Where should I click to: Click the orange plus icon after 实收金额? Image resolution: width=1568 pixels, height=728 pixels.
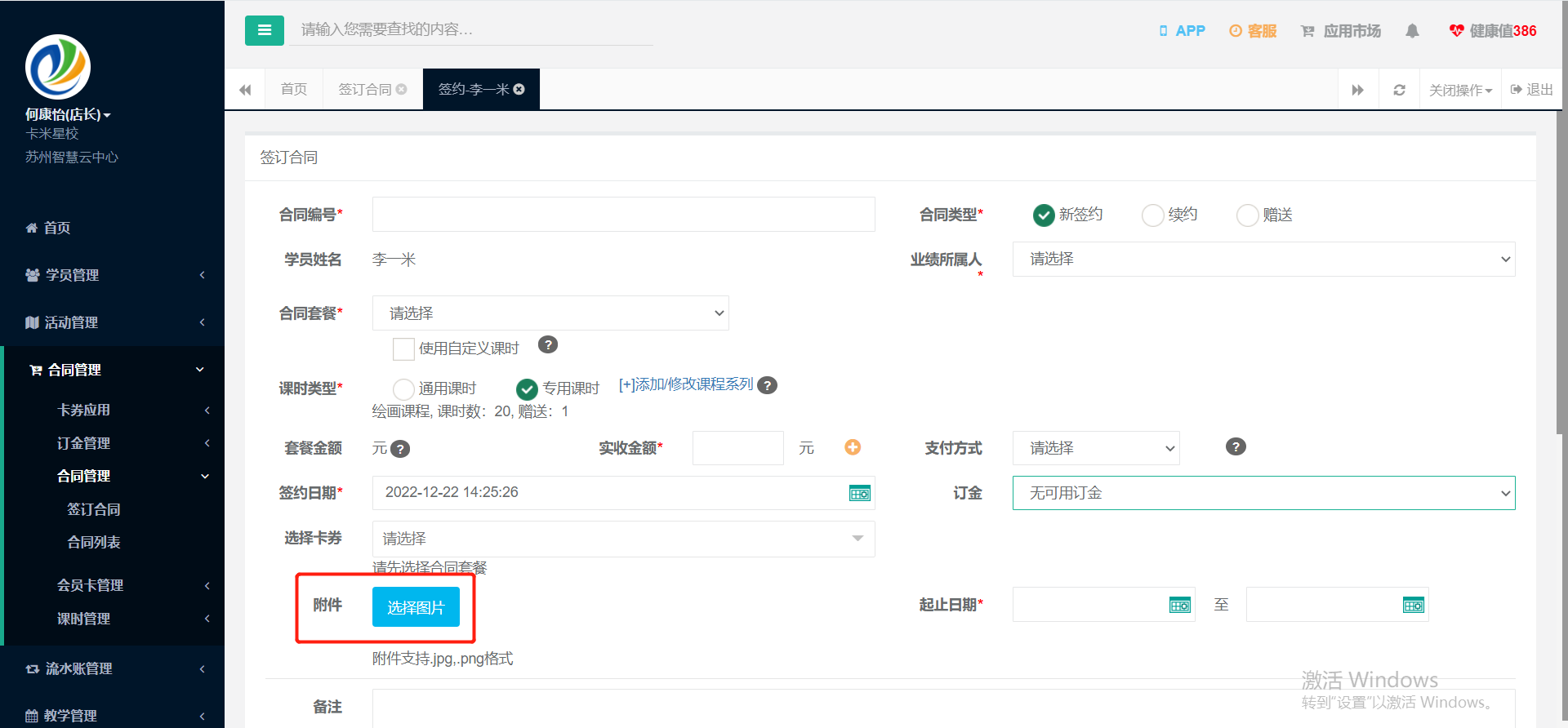(853, 446)
